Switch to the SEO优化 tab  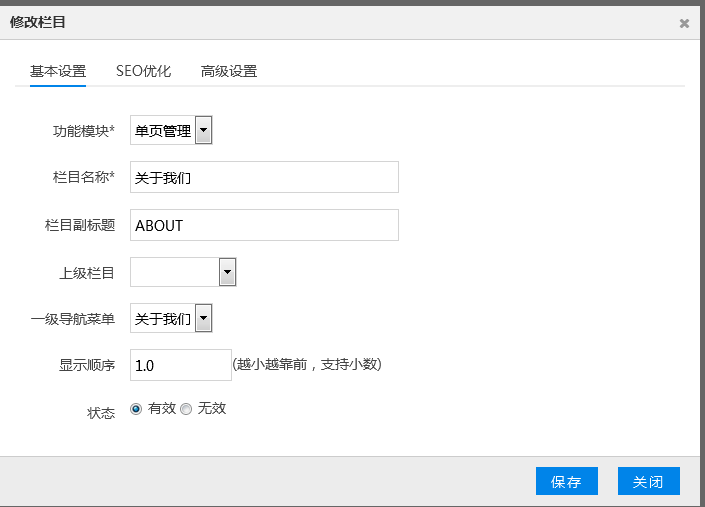pos(143,71)
